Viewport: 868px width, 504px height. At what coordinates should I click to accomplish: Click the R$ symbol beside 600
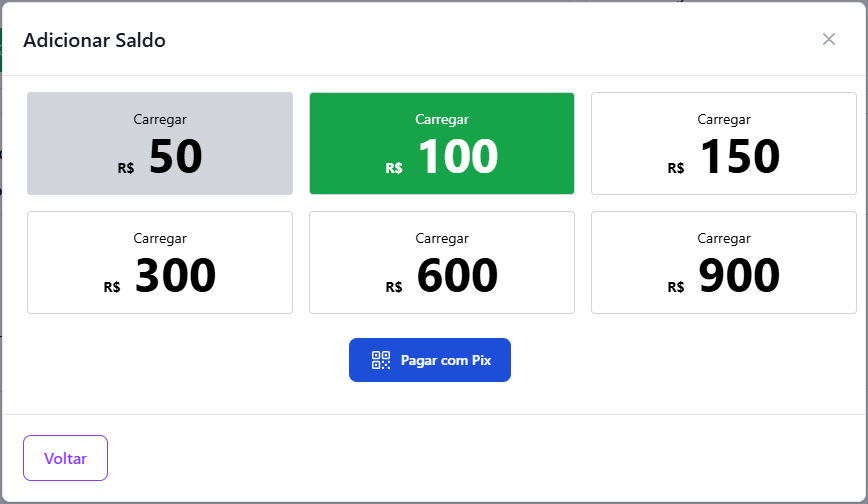click(394, 287)
